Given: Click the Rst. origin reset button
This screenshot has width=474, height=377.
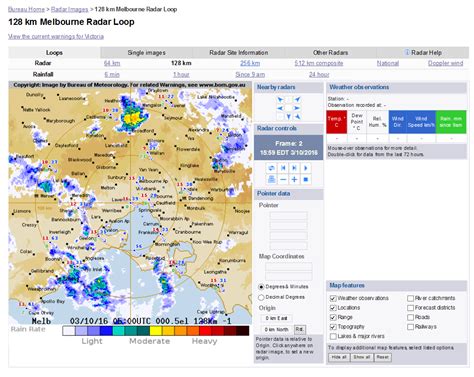Looking at the screenshot, I should click(299, 330).
